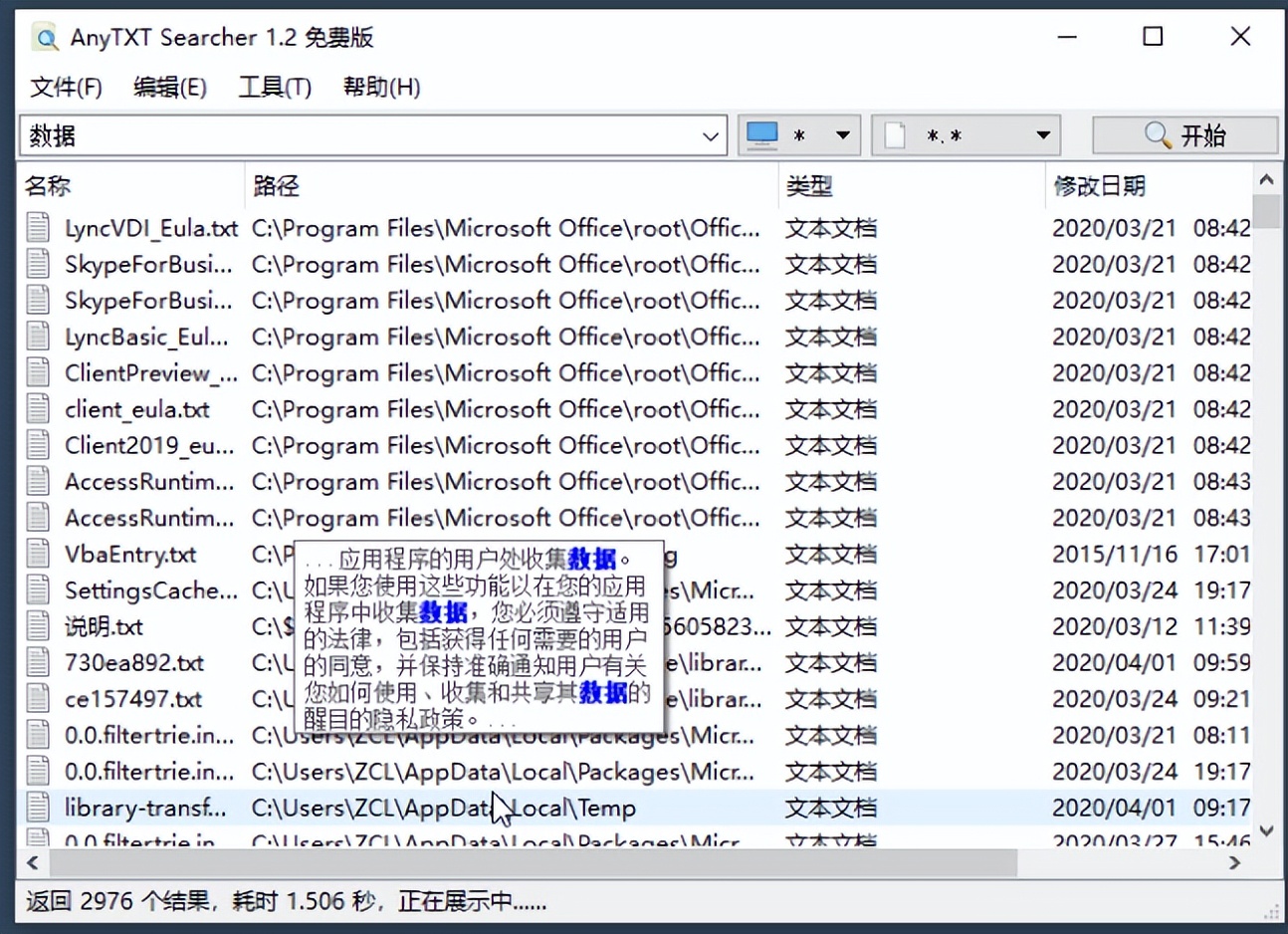Screen dimensions: 1288x934
Task: Click the horizontal scrollbar right arrow
Action: pyautogui.click(x=1235, y=863)
